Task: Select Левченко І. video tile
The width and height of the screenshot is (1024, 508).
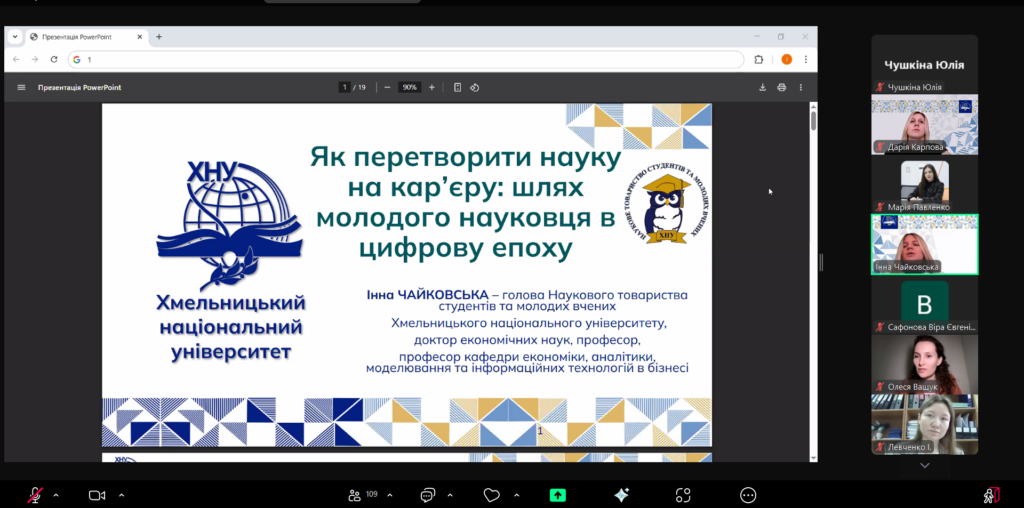Action: tap(925, 424)
